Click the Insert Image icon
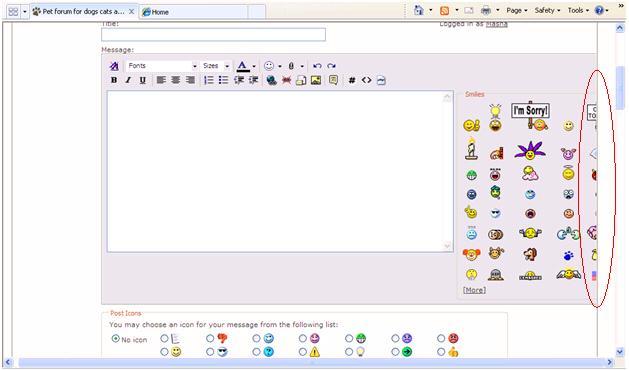The height and width of the screenshot is (370, 629). 316,80
